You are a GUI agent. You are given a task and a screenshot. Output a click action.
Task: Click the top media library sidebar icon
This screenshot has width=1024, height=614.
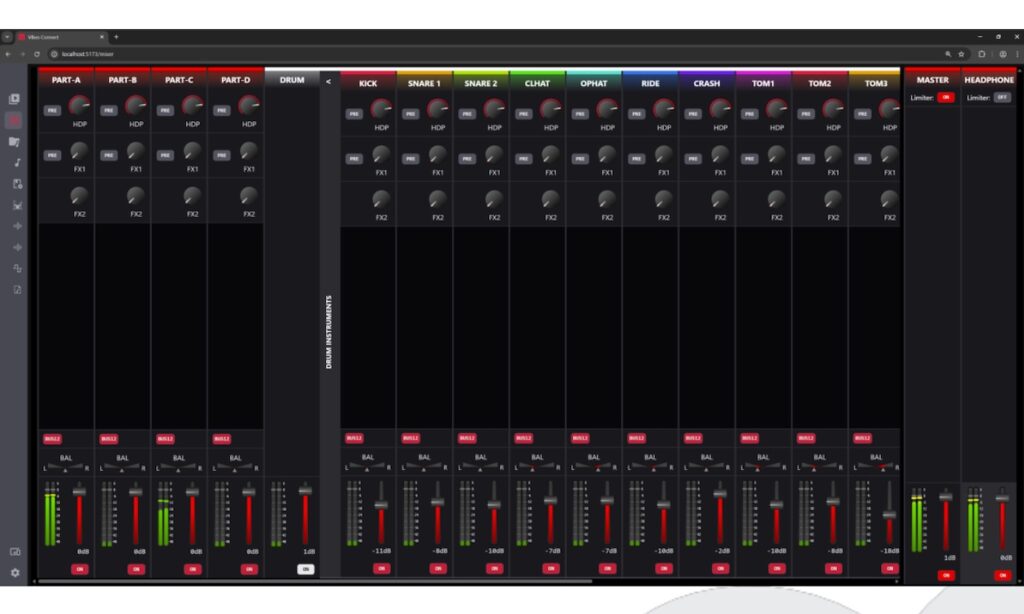[x=15, y=99]
